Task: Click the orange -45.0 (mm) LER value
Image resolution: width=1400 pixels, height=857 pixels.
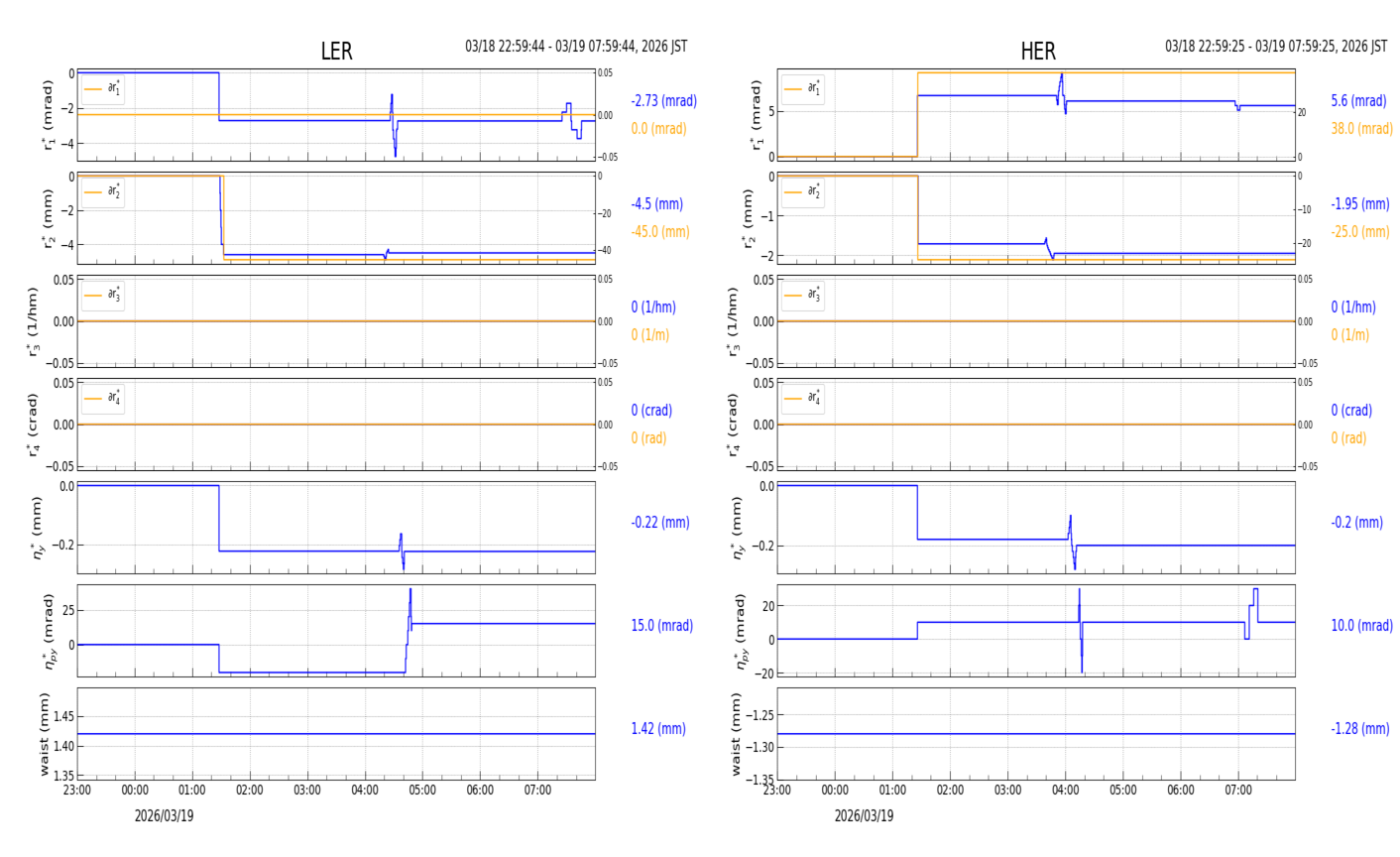Action: pyautogui.click(x=659, y=232)
